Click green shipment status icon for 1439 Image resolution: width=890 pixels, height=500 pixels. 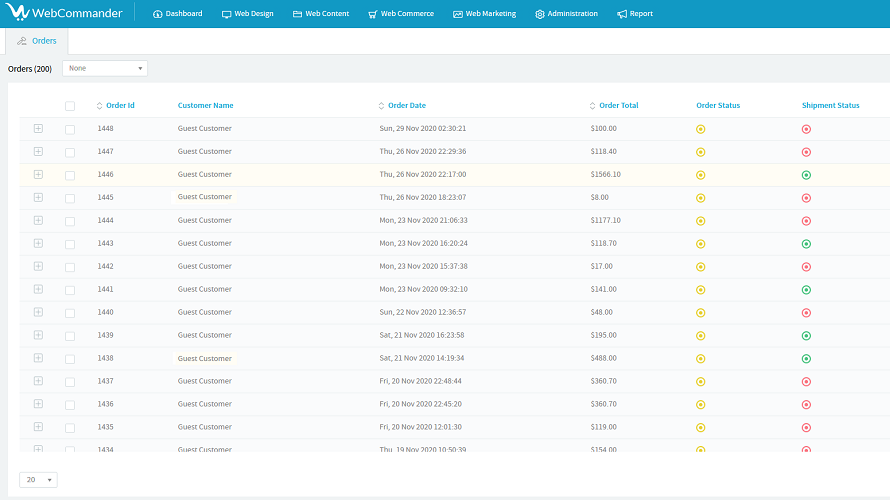click(806, 336)
